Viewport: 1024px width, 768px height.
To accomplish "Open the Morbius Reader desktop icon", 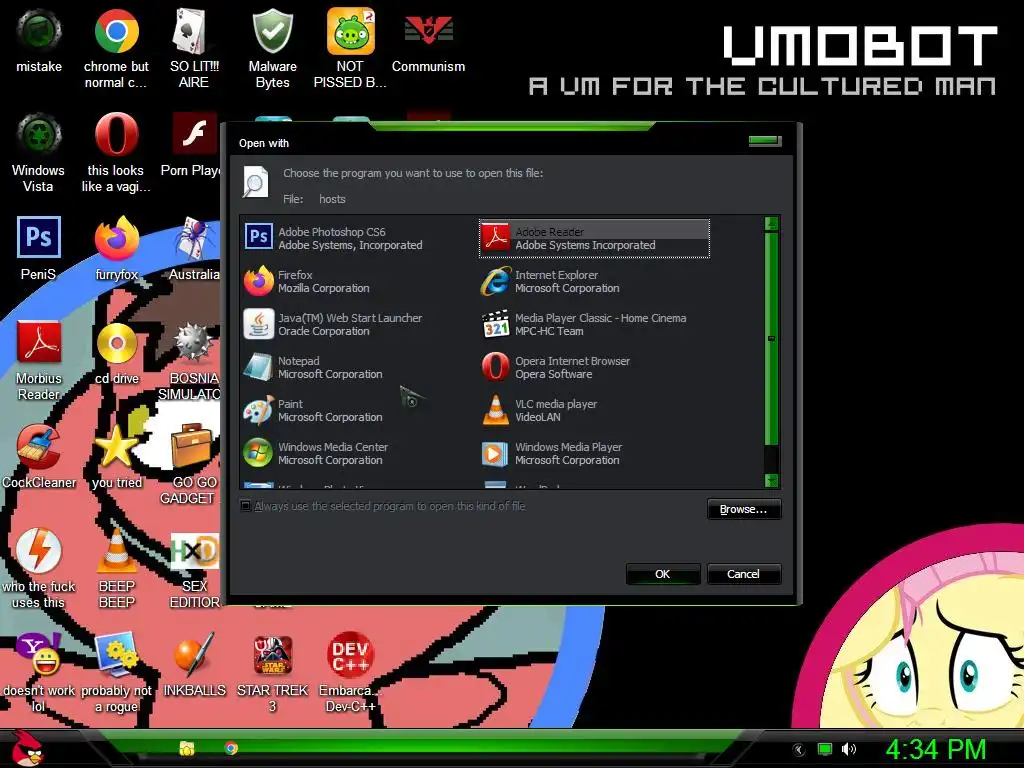I will pos(39,360).
